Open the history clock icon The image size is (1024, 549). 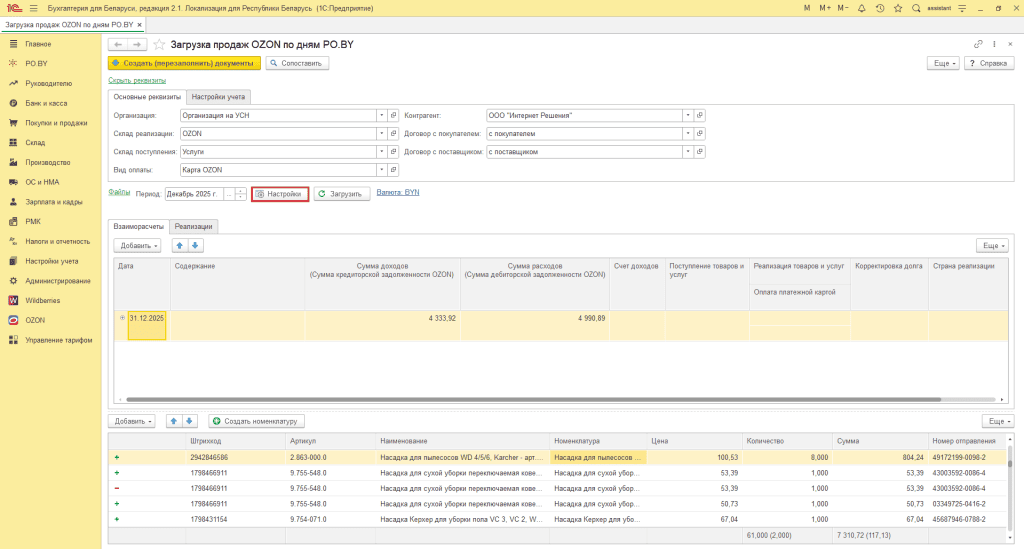(x=880, y=8)
